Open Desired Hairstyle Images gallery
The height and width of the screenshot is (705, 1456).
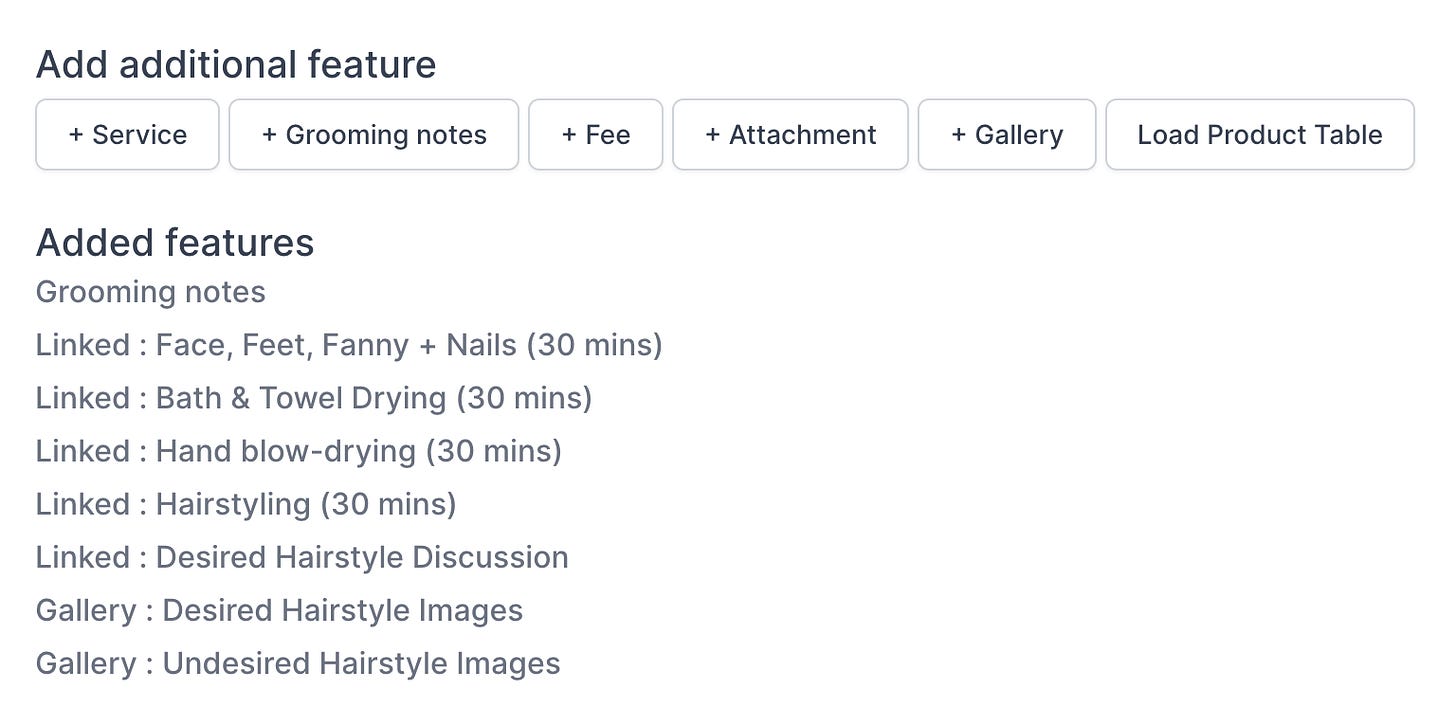(x=279, y=610)
